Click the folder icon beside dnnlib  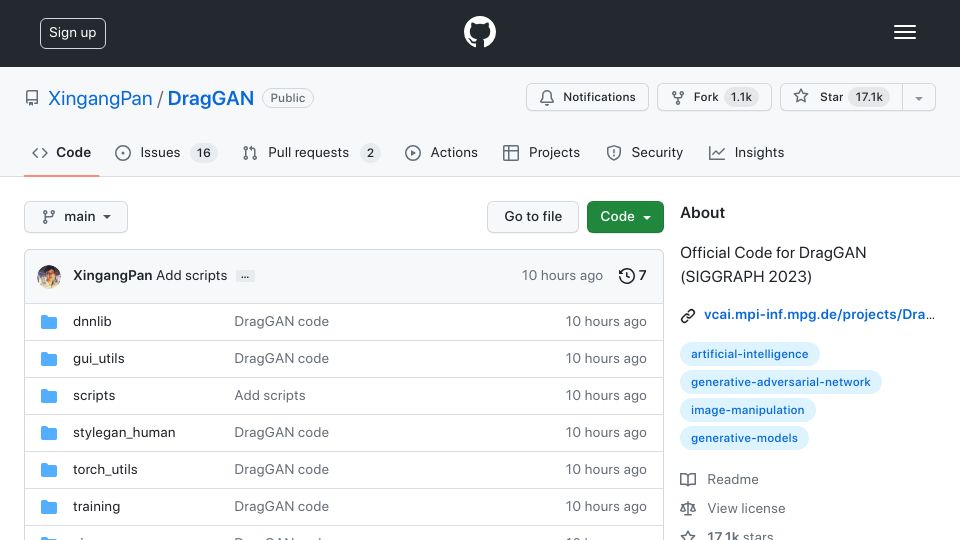pyautogui.click(x=49, y=321)
